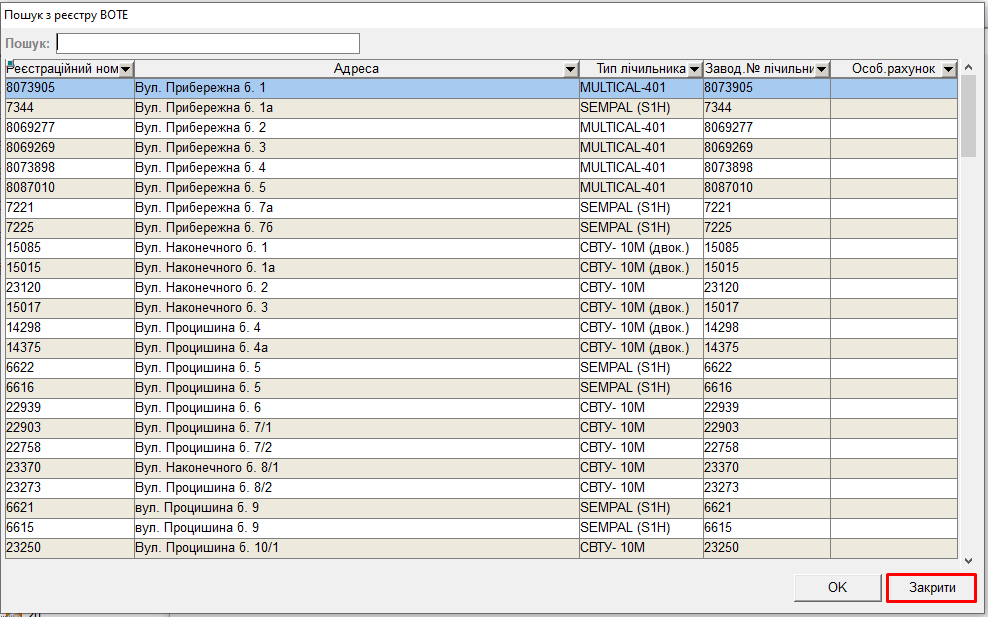Focus the Пошук search input field
This screenshot has width=988, height=617.
point(208,43)
